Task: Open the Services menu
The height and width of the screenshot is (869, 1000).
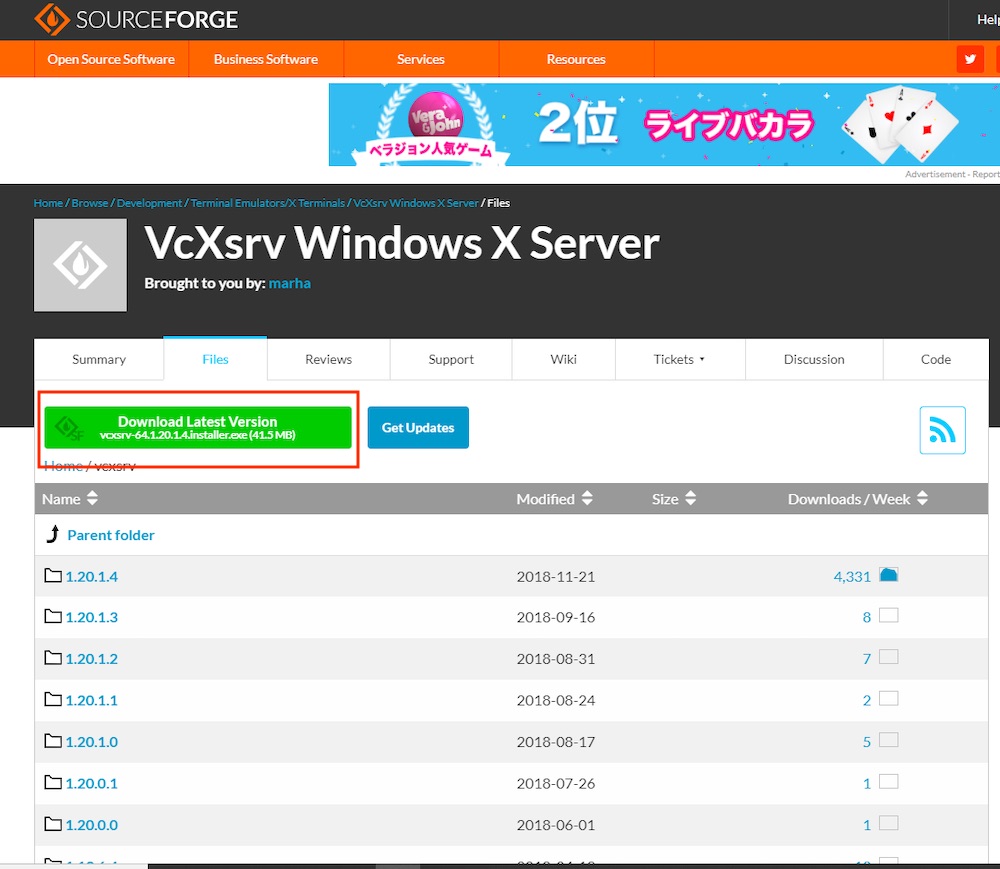Action: coord(421,59)
